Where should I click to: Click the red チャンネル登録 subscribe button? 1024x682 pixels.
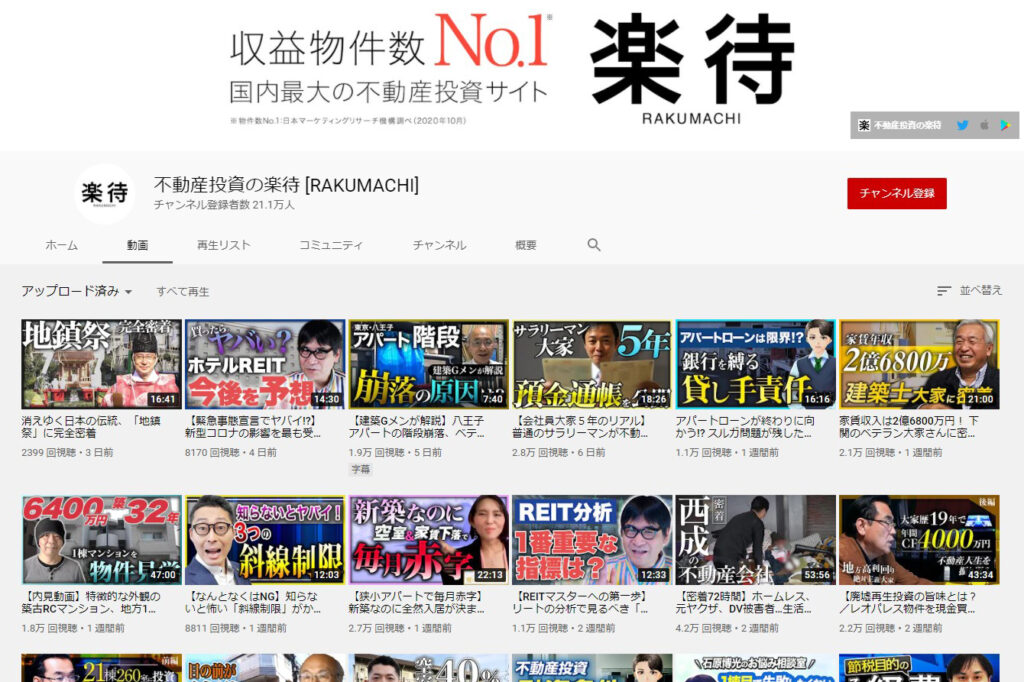tap(897, 193)
